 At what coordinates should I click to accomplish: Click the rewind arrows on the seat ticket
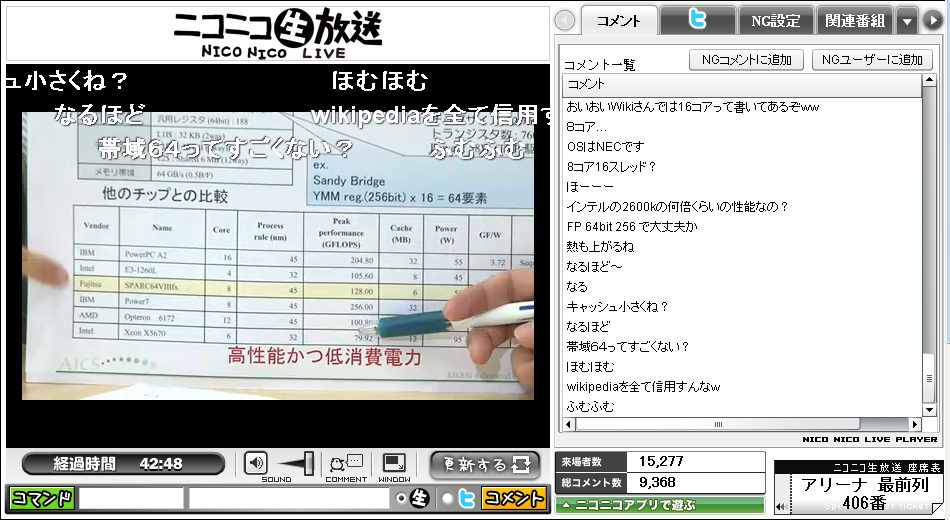(x=782, y=507)
